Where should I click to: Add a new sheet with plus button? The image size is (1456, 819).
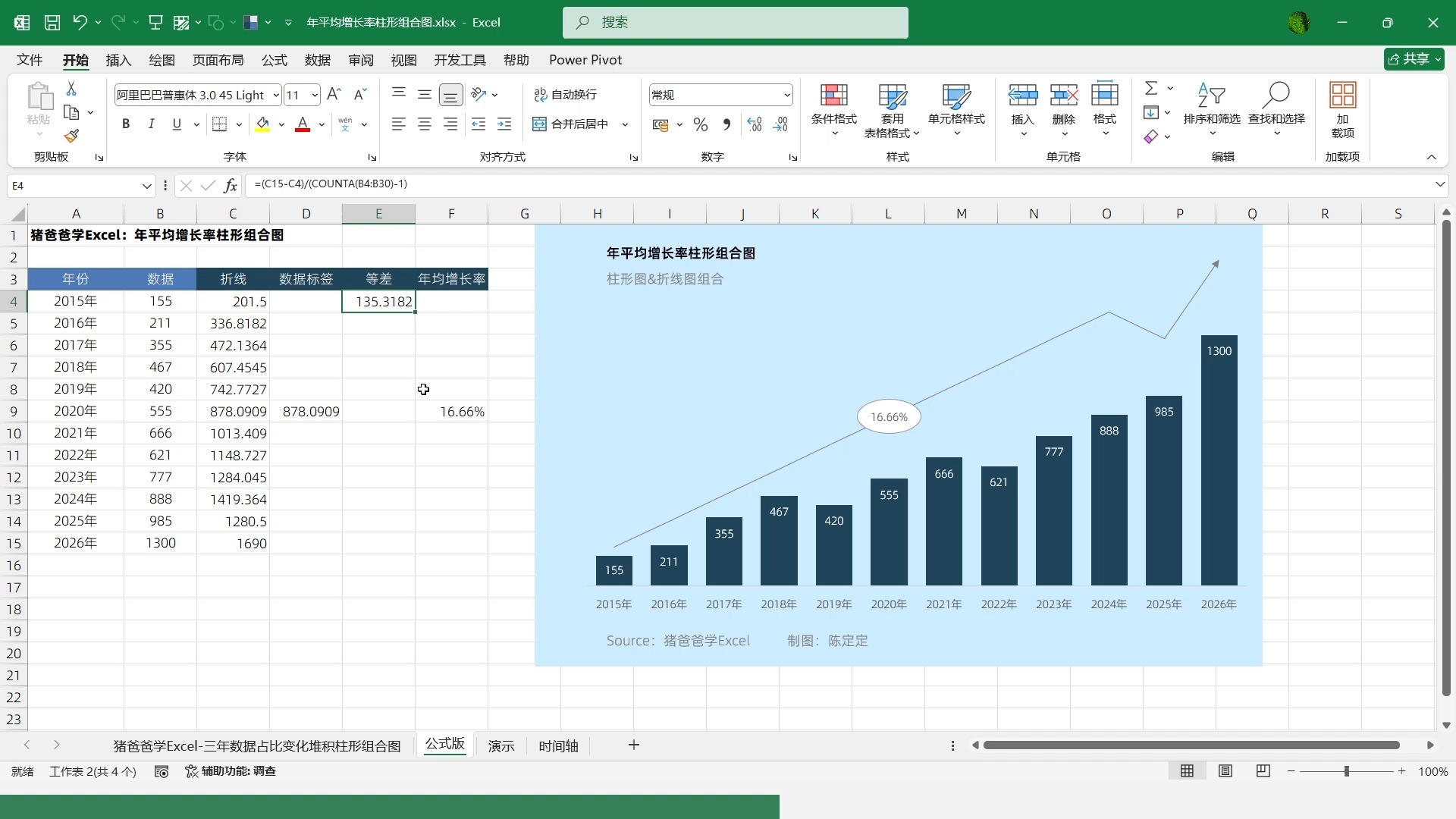pyautogui.click(x=634, y=745)
